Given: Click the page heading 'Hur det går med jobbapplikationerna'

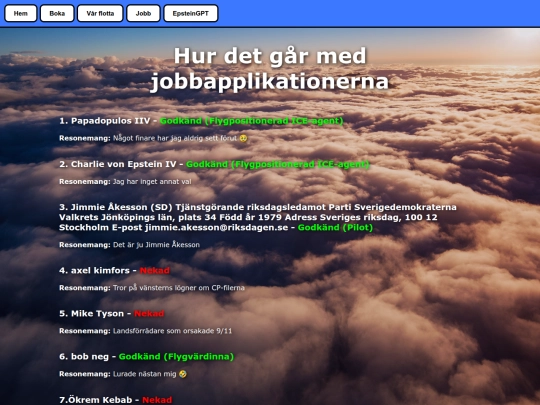Looking at the screenshot, I should [270, 69].
